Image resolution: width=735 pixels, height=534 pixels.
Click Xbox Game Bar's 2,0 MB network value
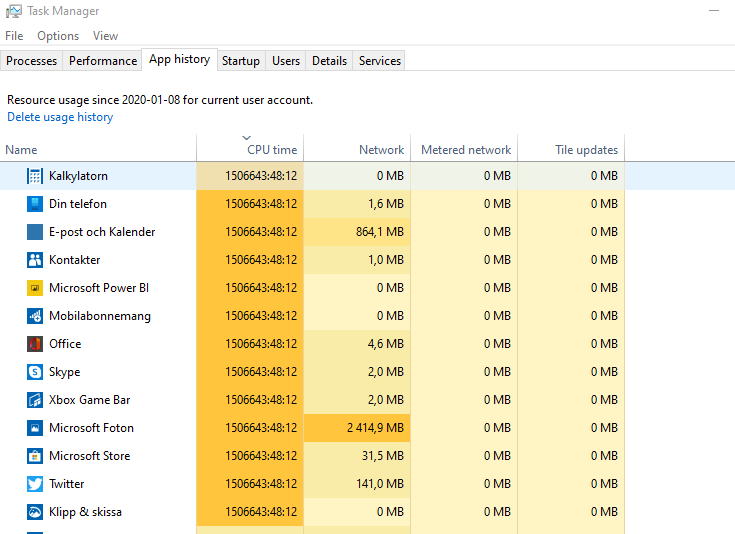click(x=386, y=400)
